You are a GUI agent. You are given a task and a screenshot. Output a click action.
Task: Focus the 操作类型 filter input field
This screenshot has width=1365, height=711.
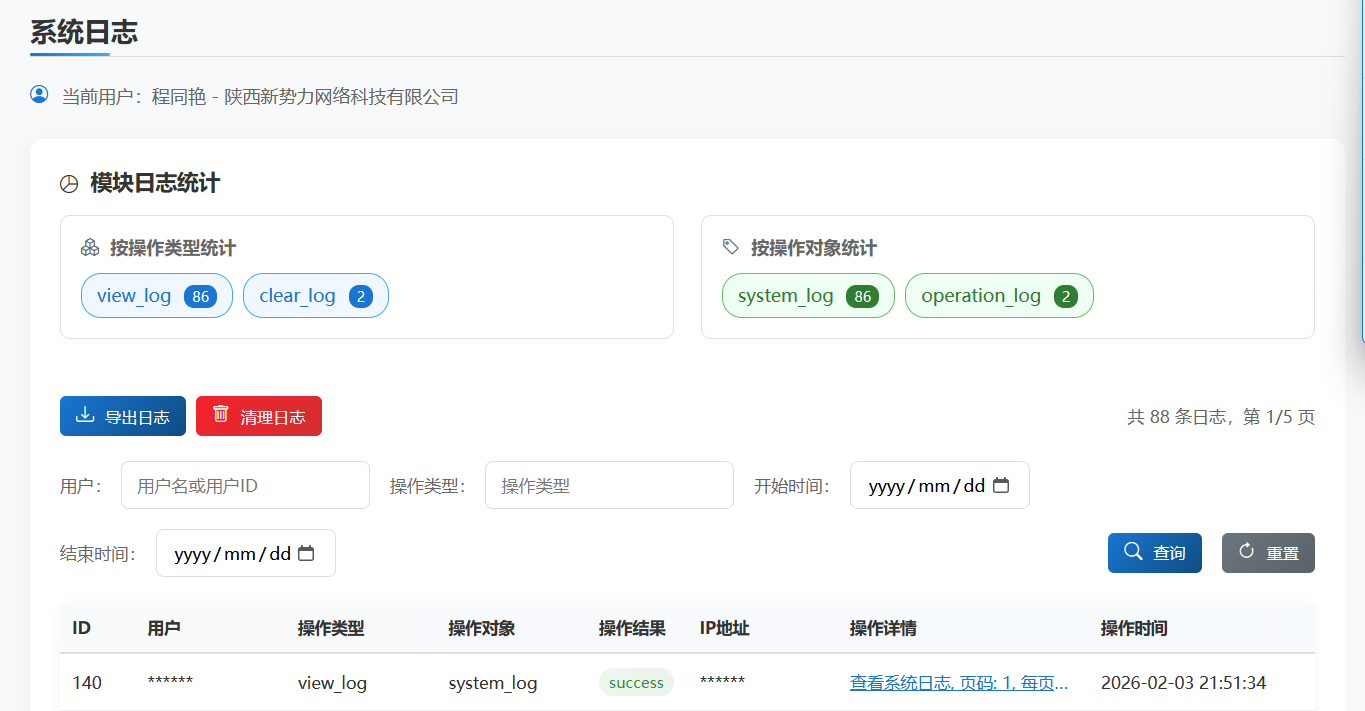tap(608, 485)
